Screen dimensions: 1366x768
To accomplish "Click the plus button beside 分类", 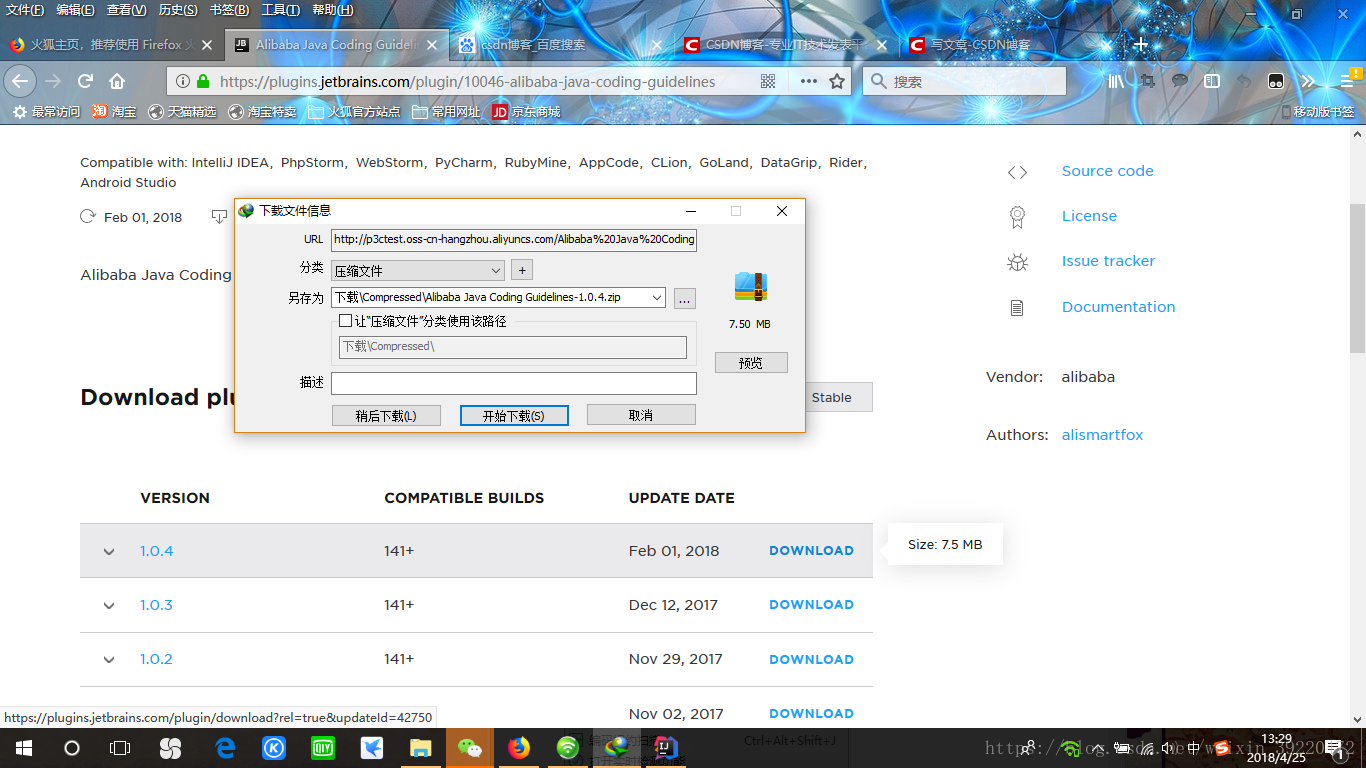I will (x=522, y=270).
